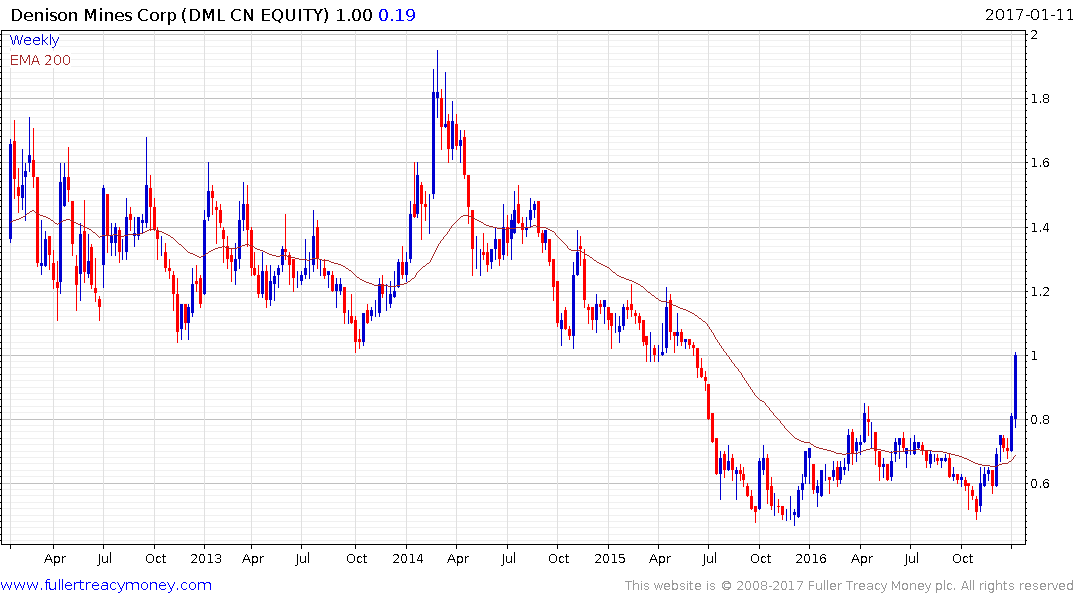Click the 0.6 price axis label
This screenshot has height=600, width=1075.
[x=1041, y=483]
